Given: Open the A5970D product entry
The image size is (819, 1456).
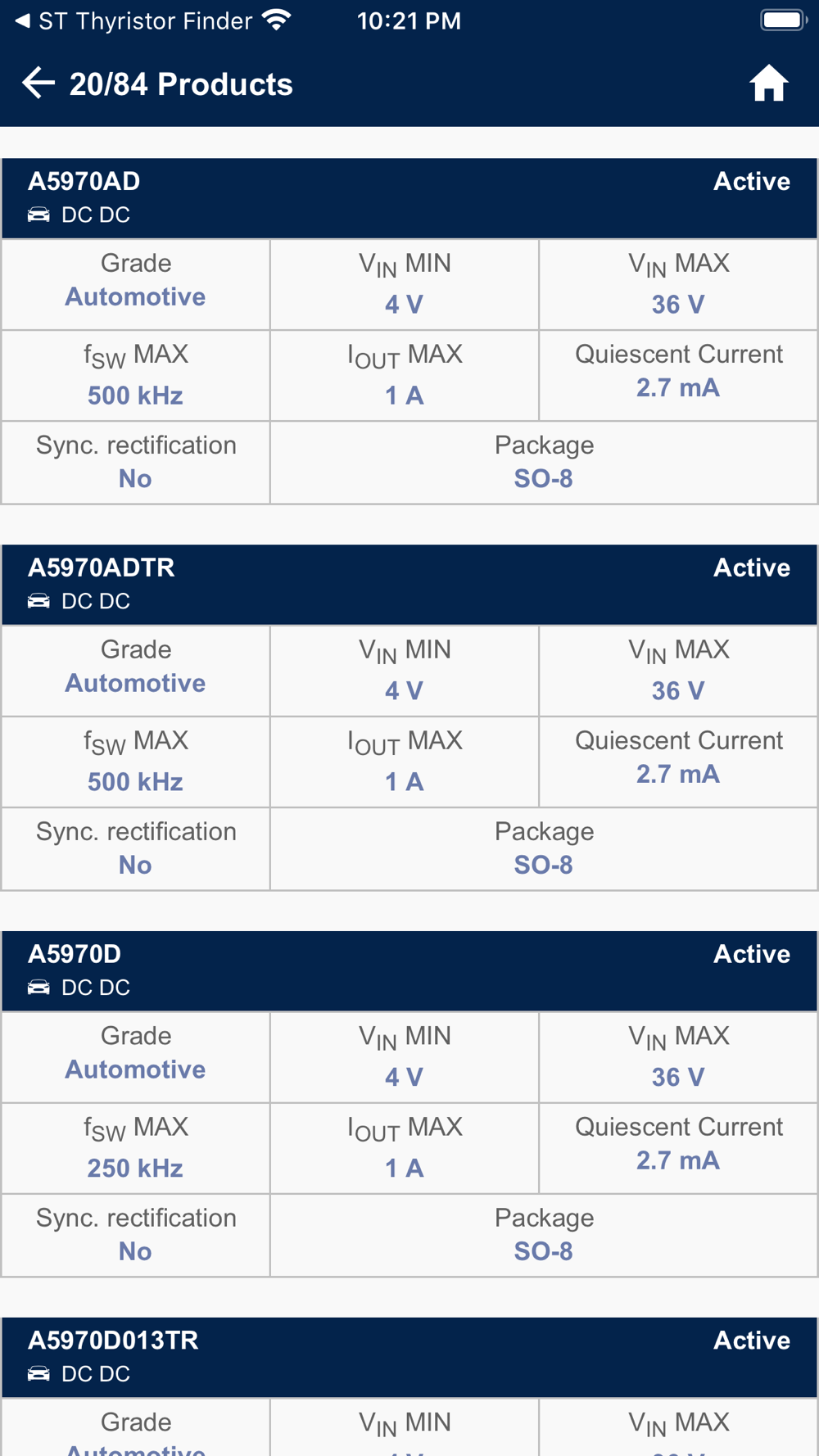Looking at the screenshot, I should [x=409, y=971].
